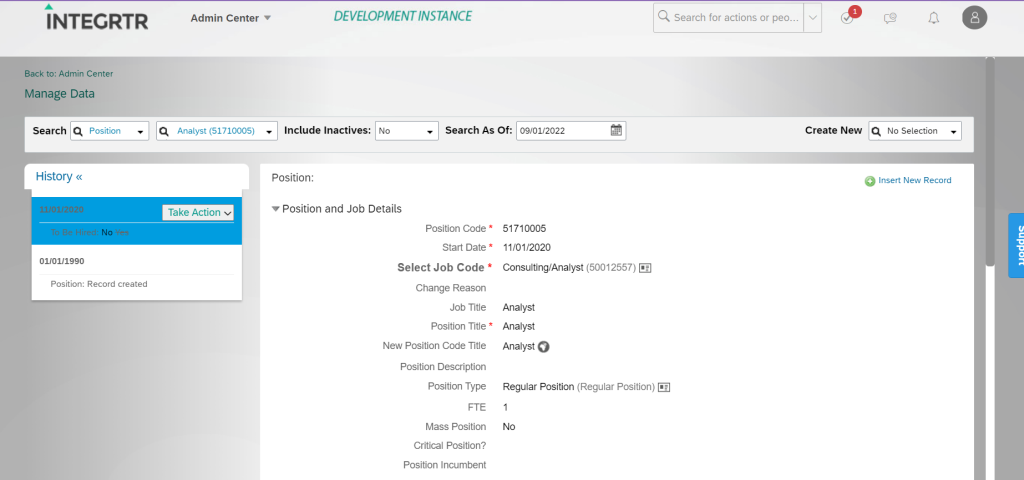Open the Support side tab

click(1015, 245)
